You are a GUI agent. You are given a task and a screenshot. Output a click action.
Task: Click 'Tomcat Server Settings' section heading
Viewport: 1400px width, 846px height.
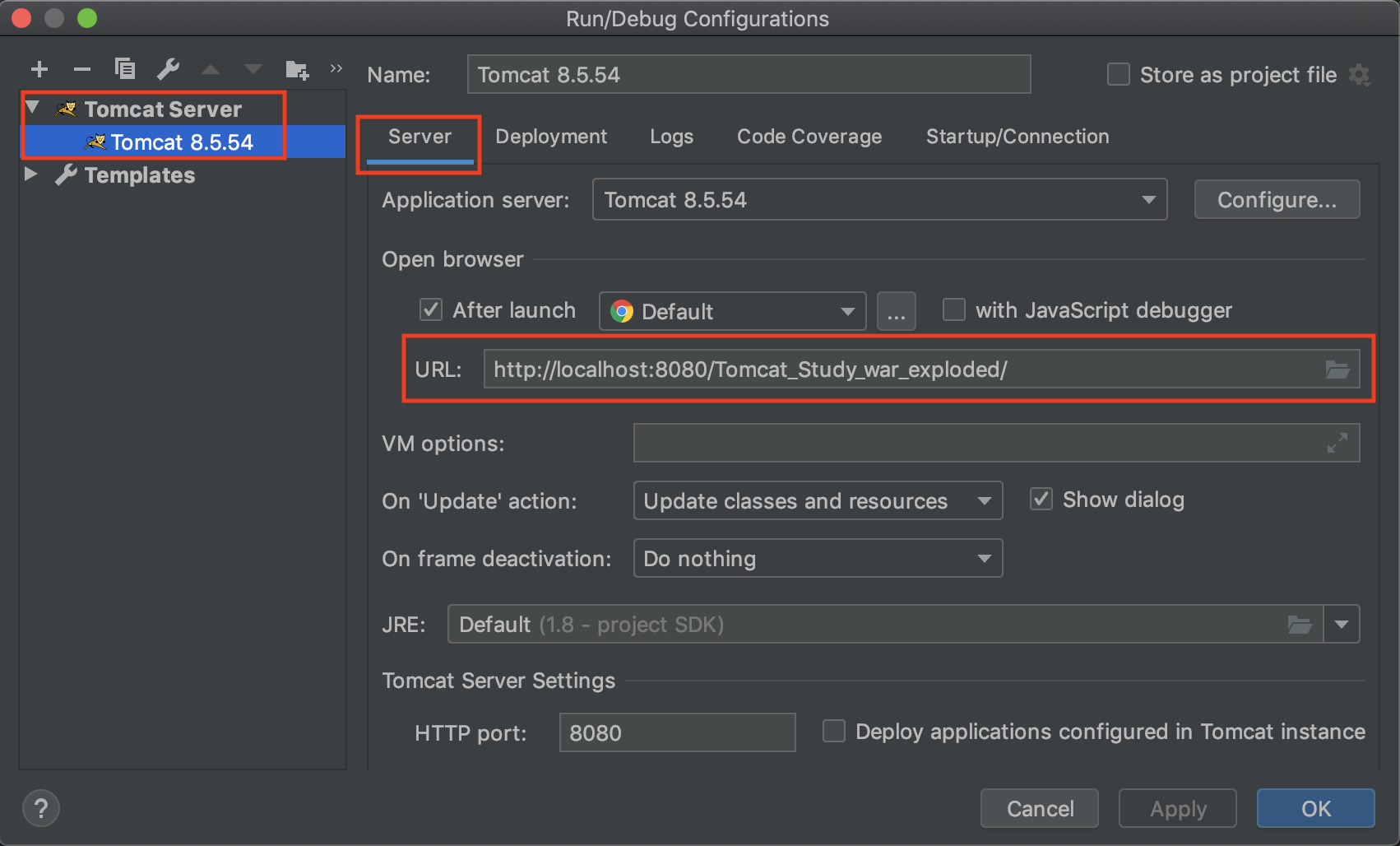498,681
